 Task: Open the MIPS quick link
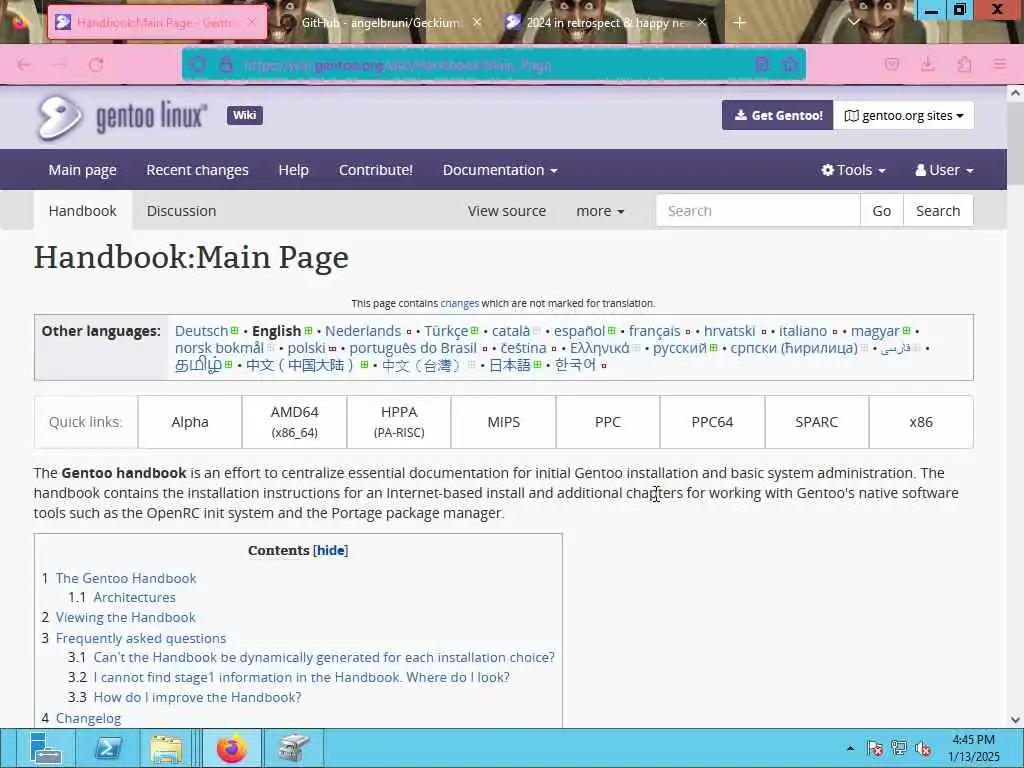click(x=504, y=422)
